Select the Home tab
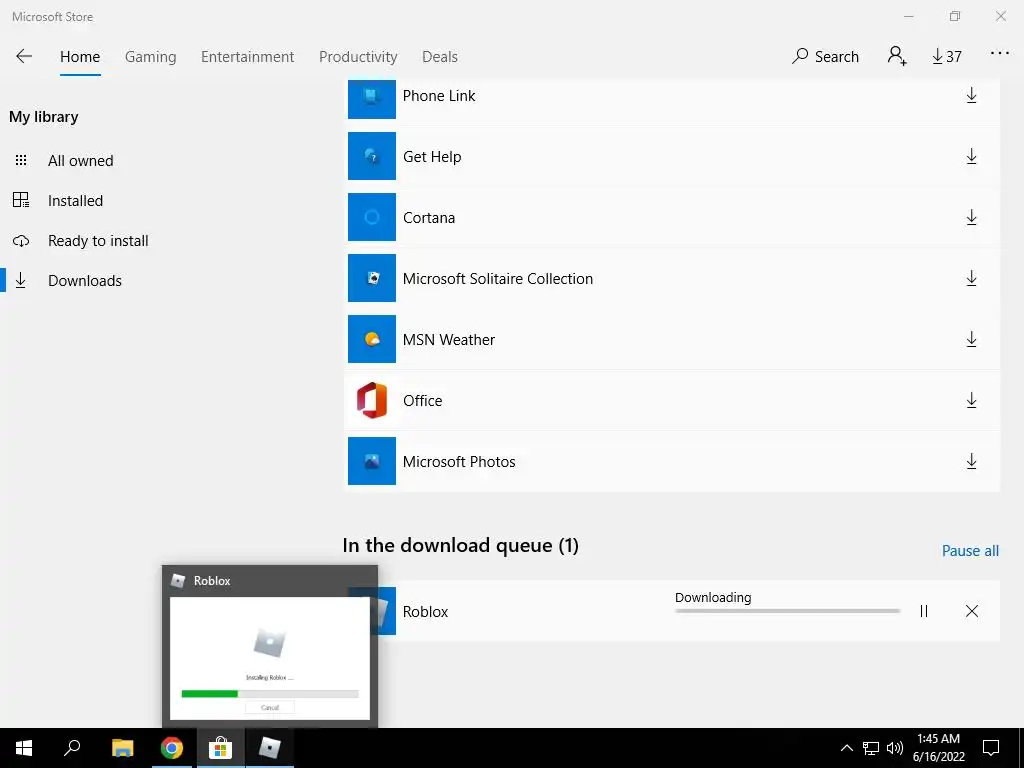The height and width of the screenshot is (768, 1024). click(80, 57)
